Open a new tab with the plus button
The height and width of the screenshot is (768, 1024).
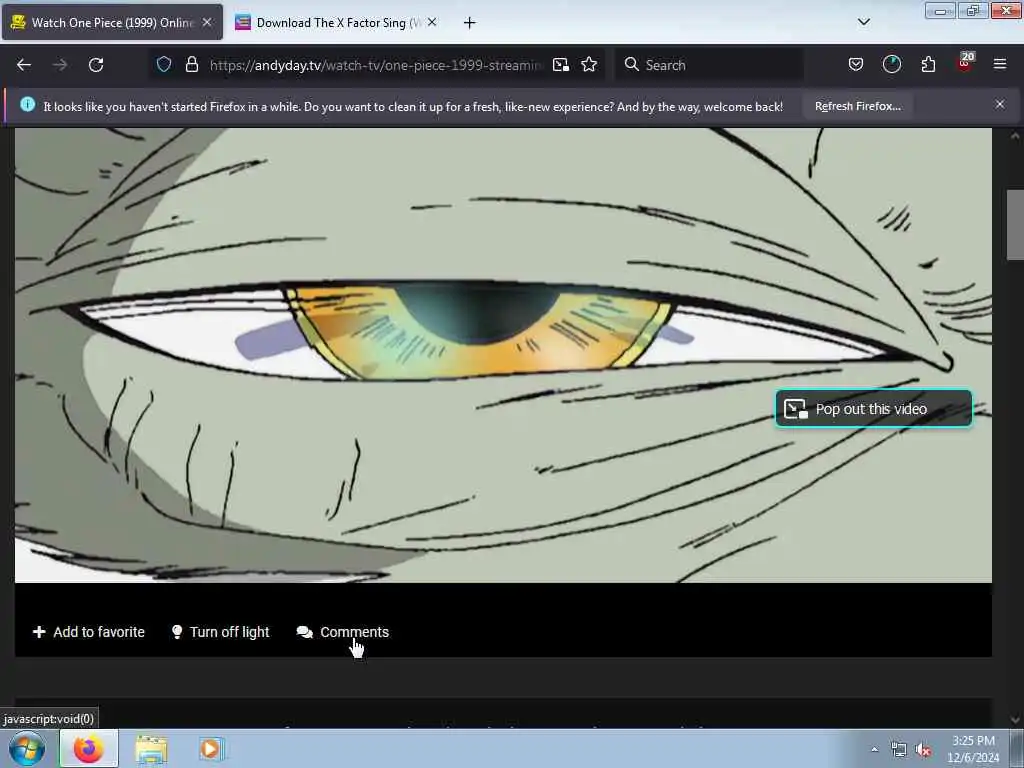click(x=470, y=23)
